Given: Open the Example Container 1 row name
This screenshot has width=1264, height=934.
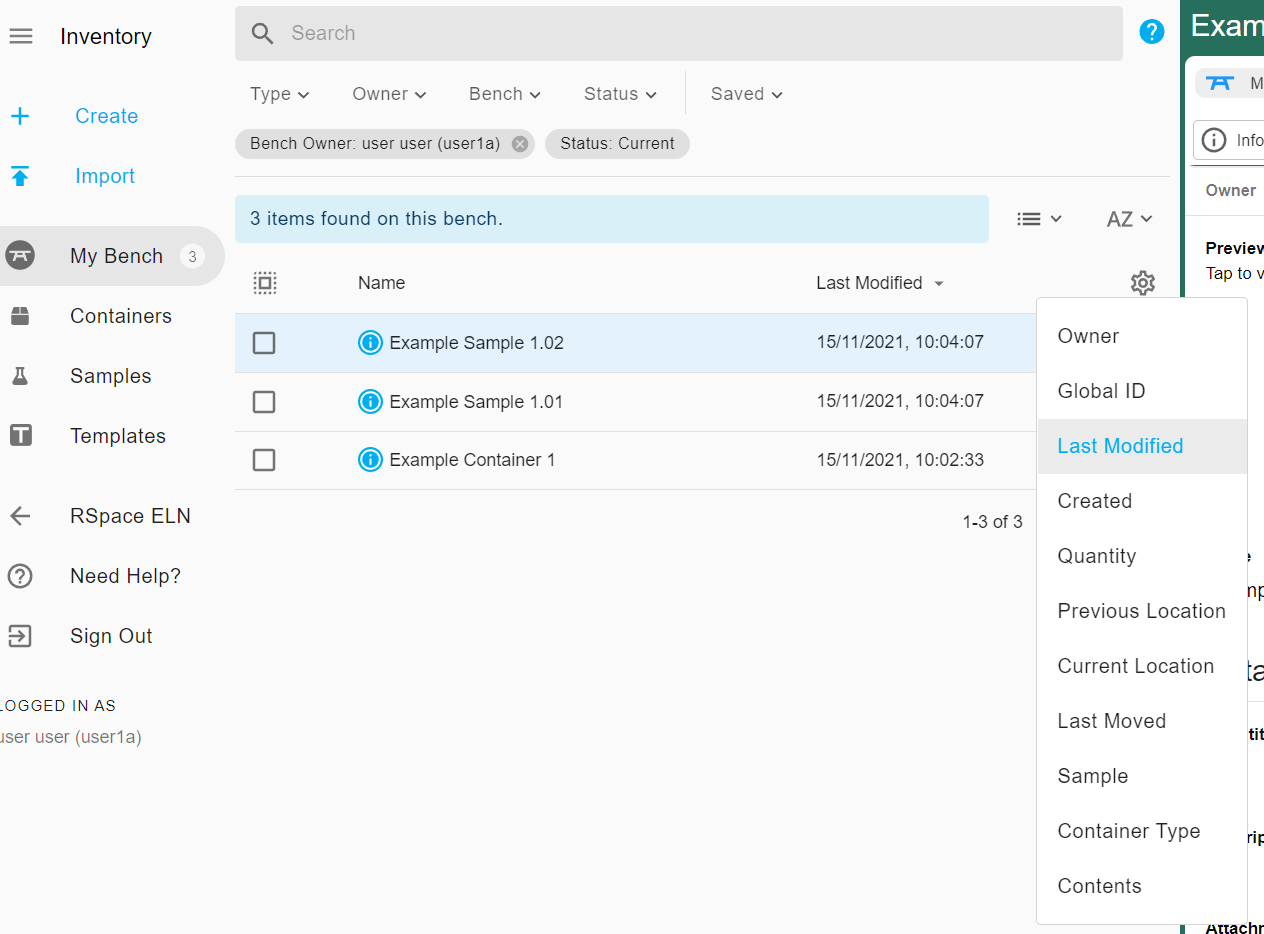Looking at the screenshot, I should (472, 460).
